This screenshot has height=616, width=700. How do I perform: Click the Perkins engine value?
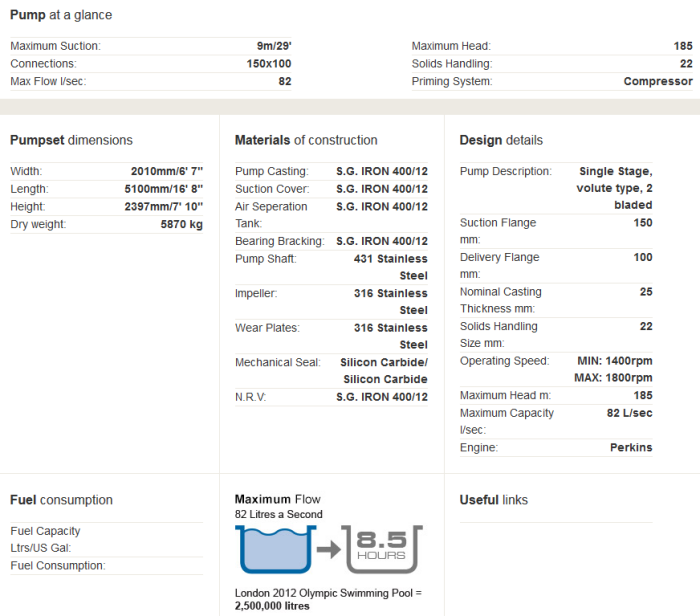[630, 447]
